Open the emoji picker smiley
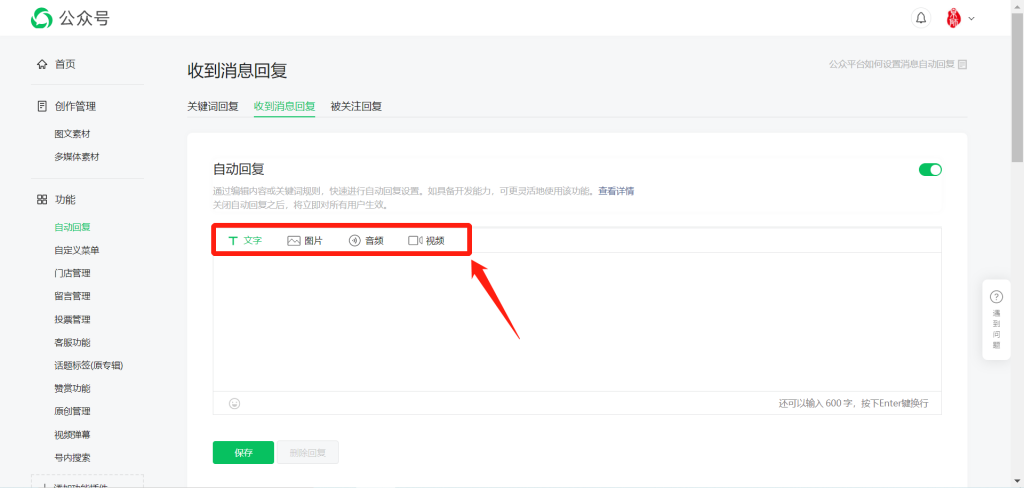The width and height of the screenshot is (1024, 488). point(234,403)
